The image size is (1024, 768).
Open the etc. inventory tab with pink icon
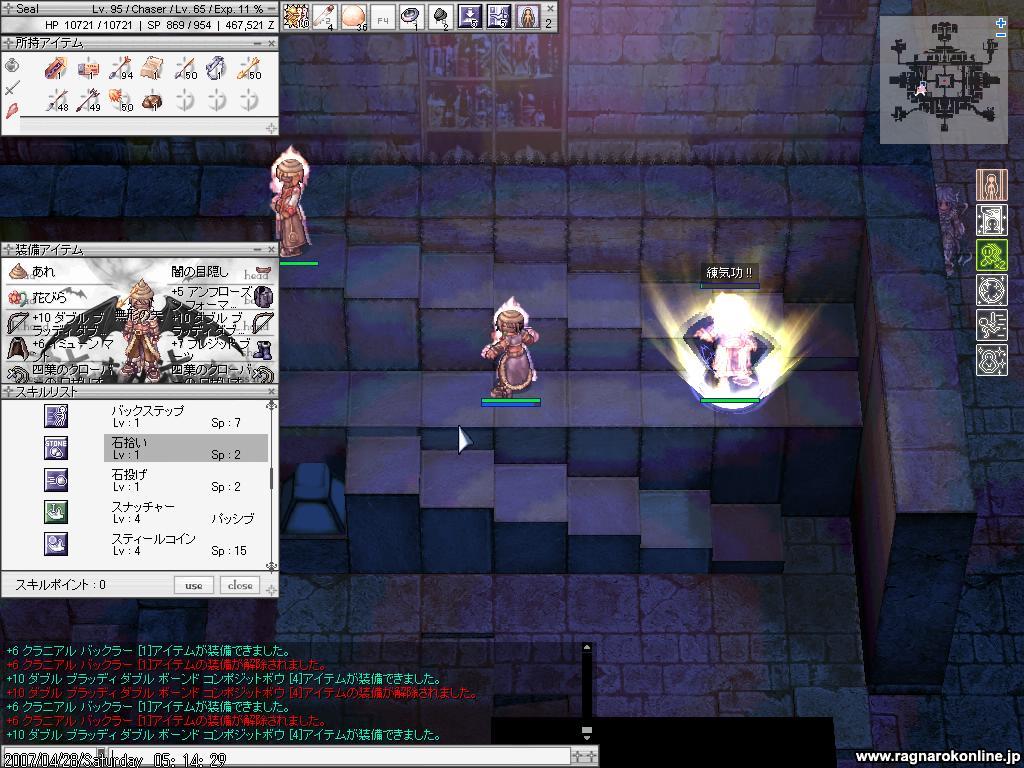coord(12,110)
